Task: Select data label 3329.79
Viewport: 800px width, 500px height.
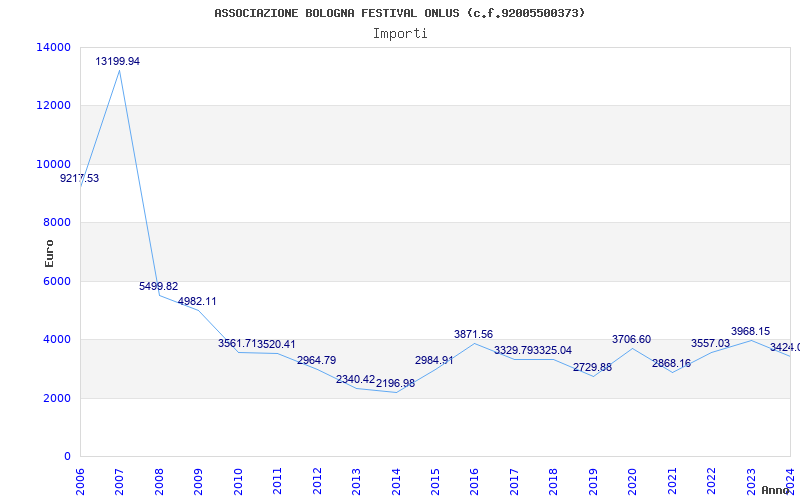Action: pyautogui.click(x=513, y=351)
